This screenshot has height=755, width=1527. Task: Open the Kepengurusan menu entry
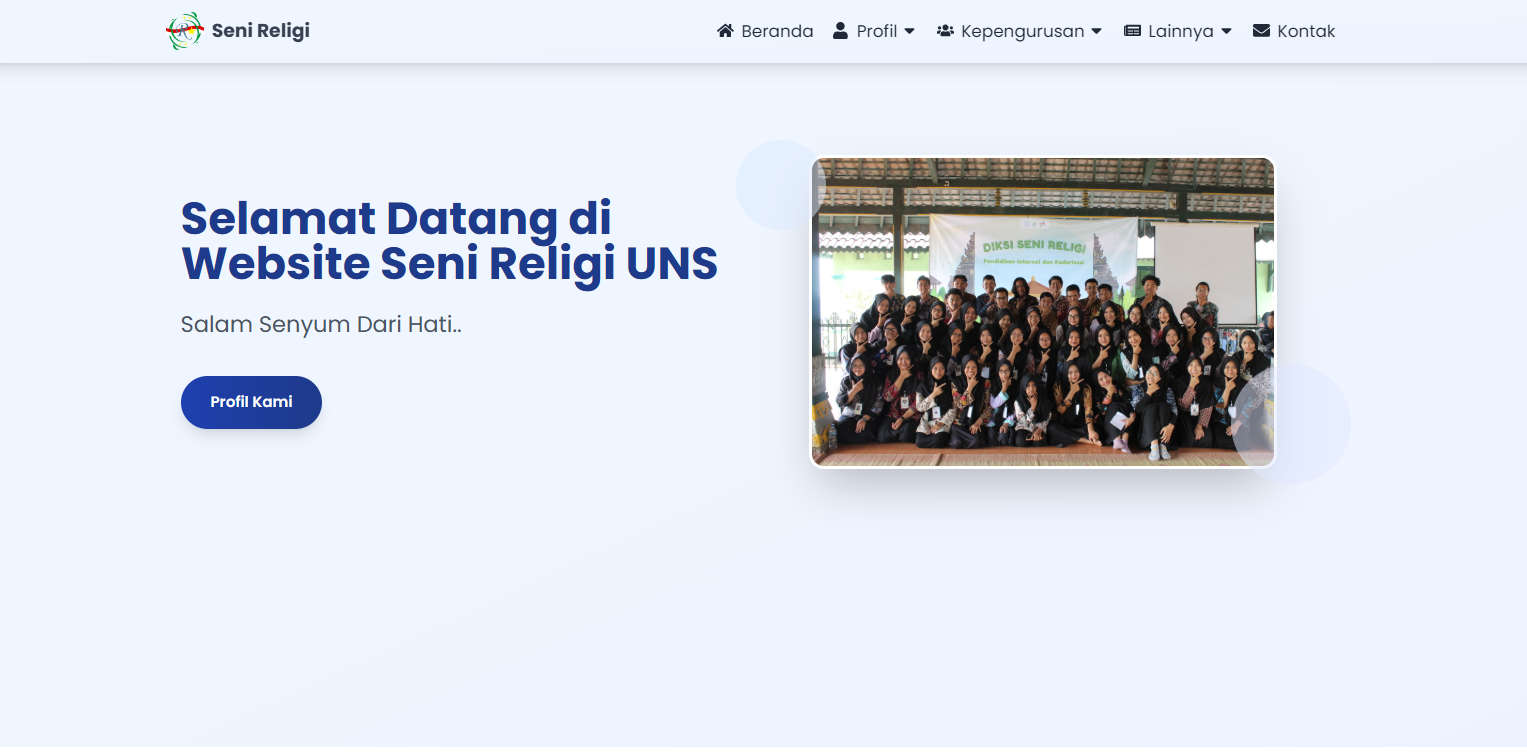1023,31
